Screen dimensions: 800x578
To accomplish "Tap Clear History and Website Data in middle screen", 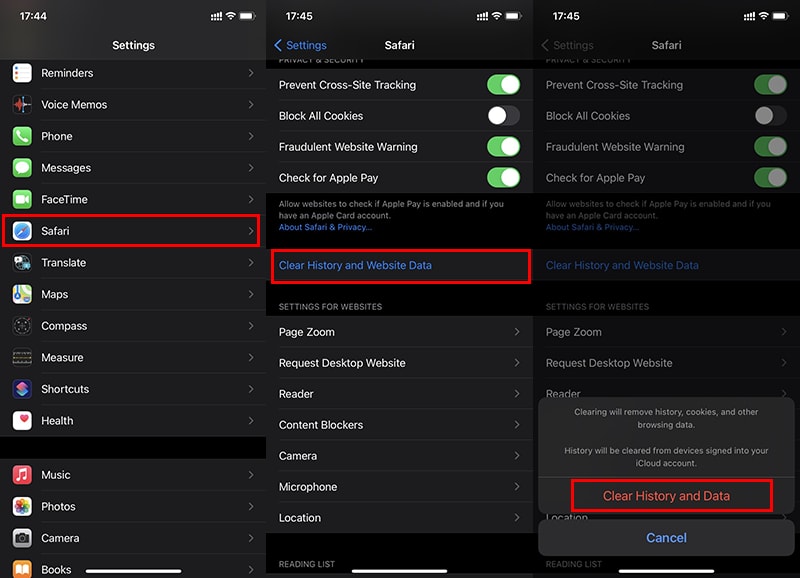I will 401,266.
